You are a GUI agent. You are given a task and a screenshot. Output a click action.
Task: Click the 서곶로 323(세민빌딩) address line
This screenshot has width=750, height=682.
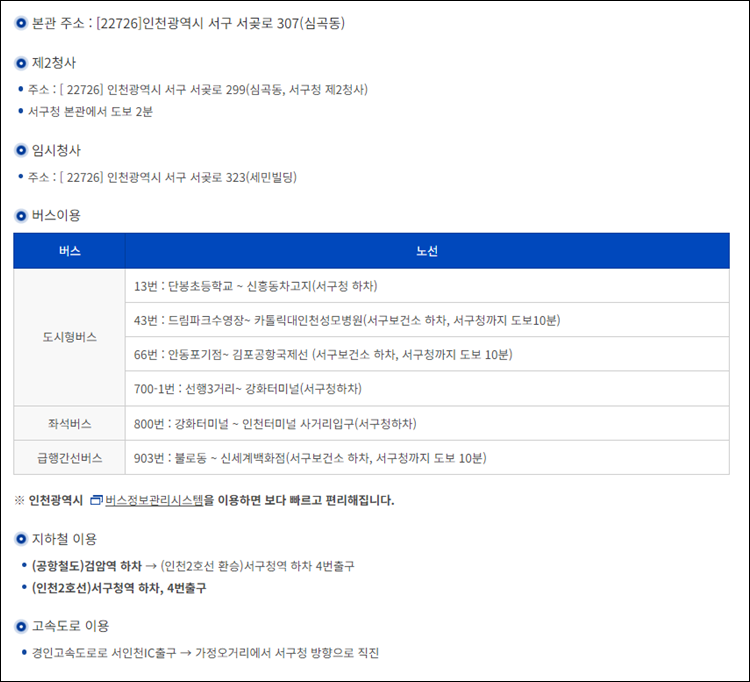pos(162,177)
